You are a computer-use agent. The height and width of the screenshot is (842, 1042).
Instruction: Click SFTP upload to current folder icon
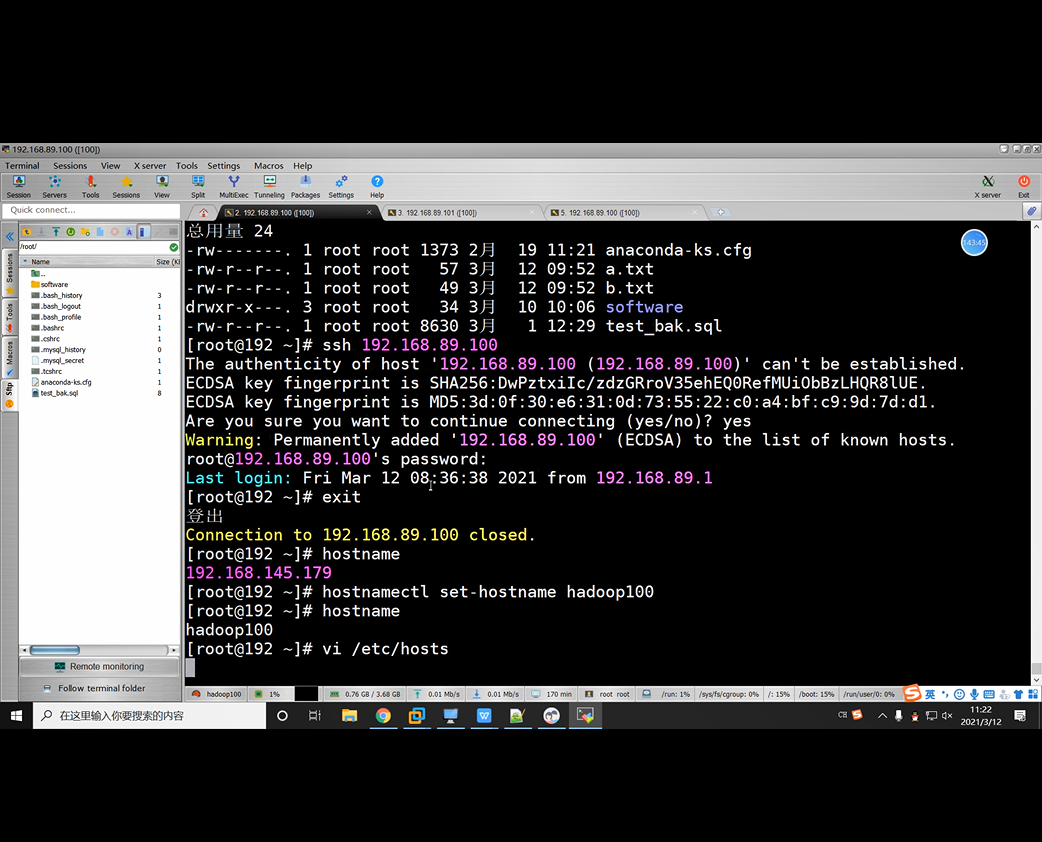(56, 232)
